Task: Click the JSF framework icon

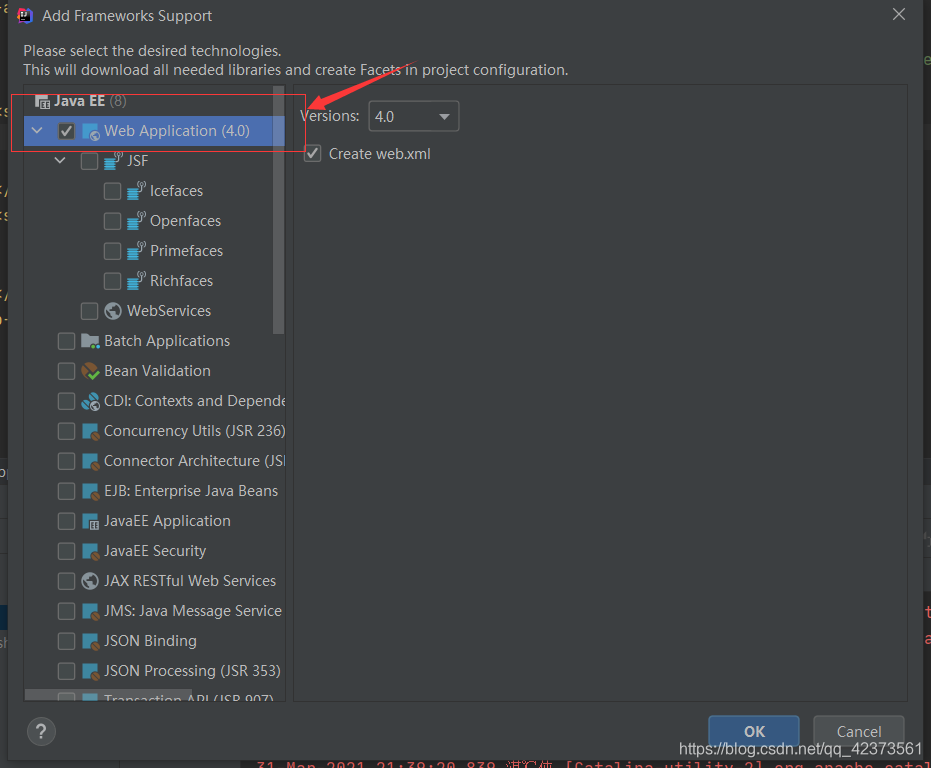Action: tap(113, 161)
